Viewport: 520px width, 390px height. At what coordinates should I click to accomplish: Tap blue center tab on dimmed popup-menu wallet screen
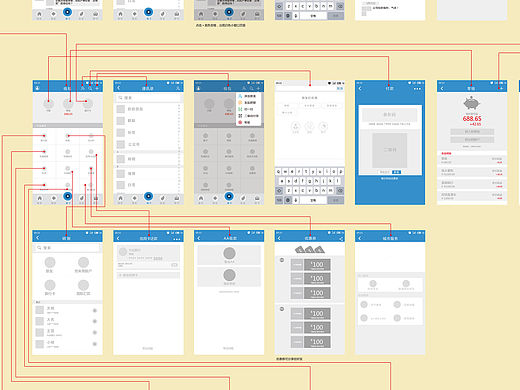229,196
